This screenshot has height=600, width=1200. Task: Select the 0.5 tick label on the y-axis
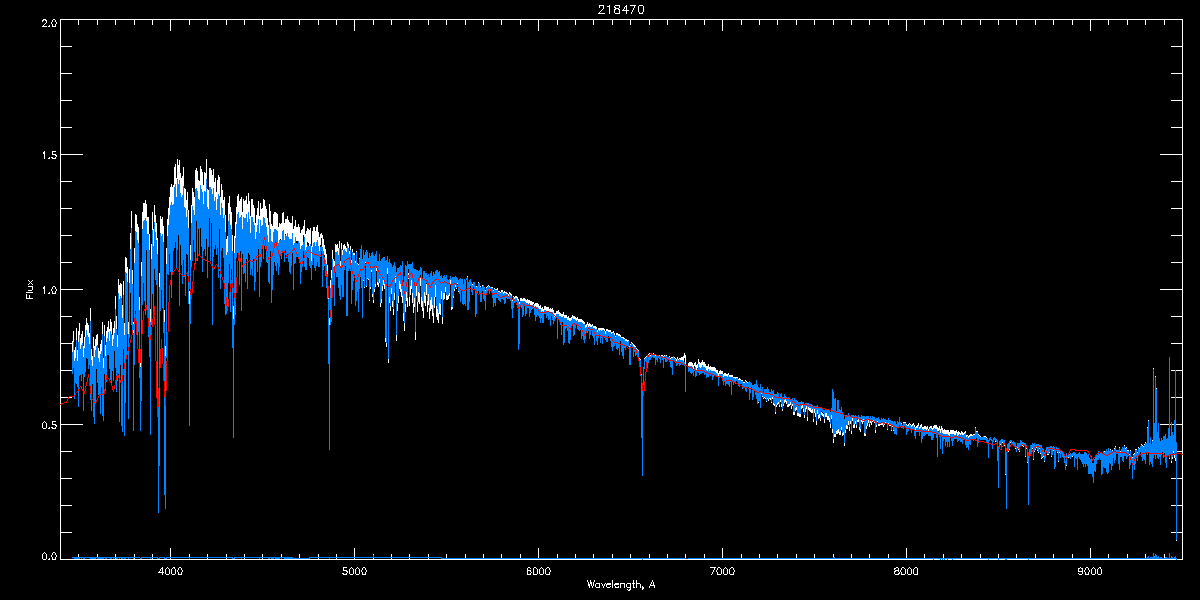[x=48, y=424]
